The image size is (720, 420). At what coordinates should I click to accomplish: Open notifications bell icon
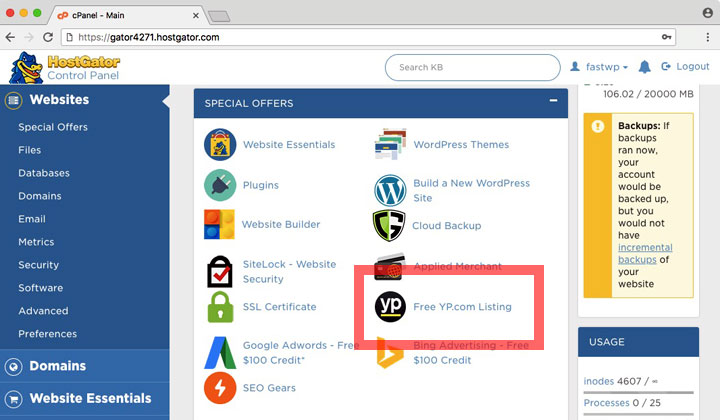coord(645,67)
